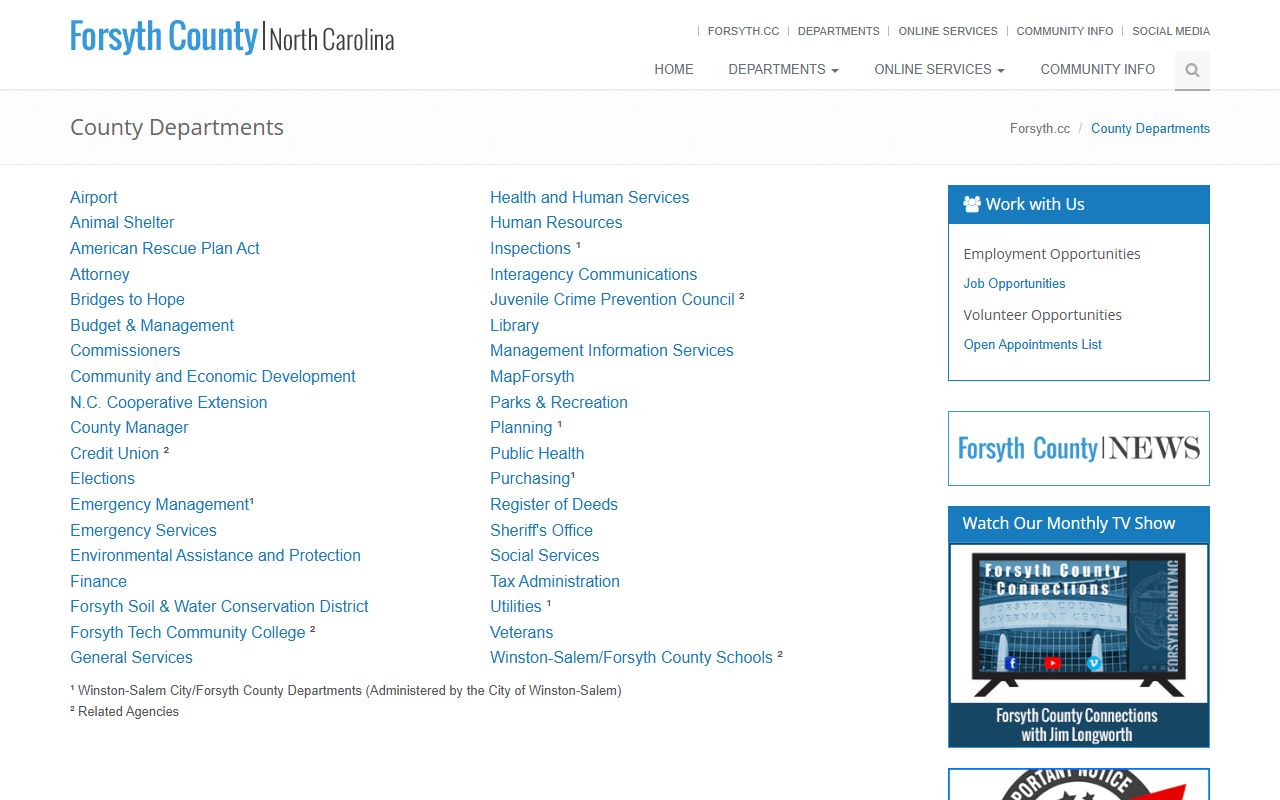Click the search magnifier icon
Viewport: 1280px width, 800px height.
[1192, 70]
